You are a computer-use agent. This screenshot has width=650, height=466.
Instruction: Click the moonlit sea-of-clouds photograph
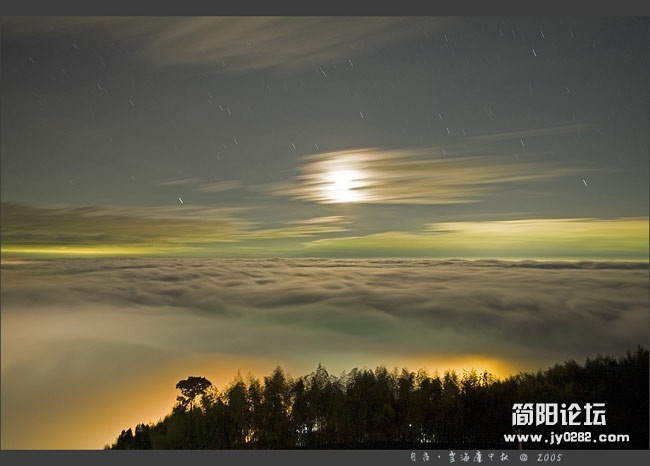[x=325, y=233]
